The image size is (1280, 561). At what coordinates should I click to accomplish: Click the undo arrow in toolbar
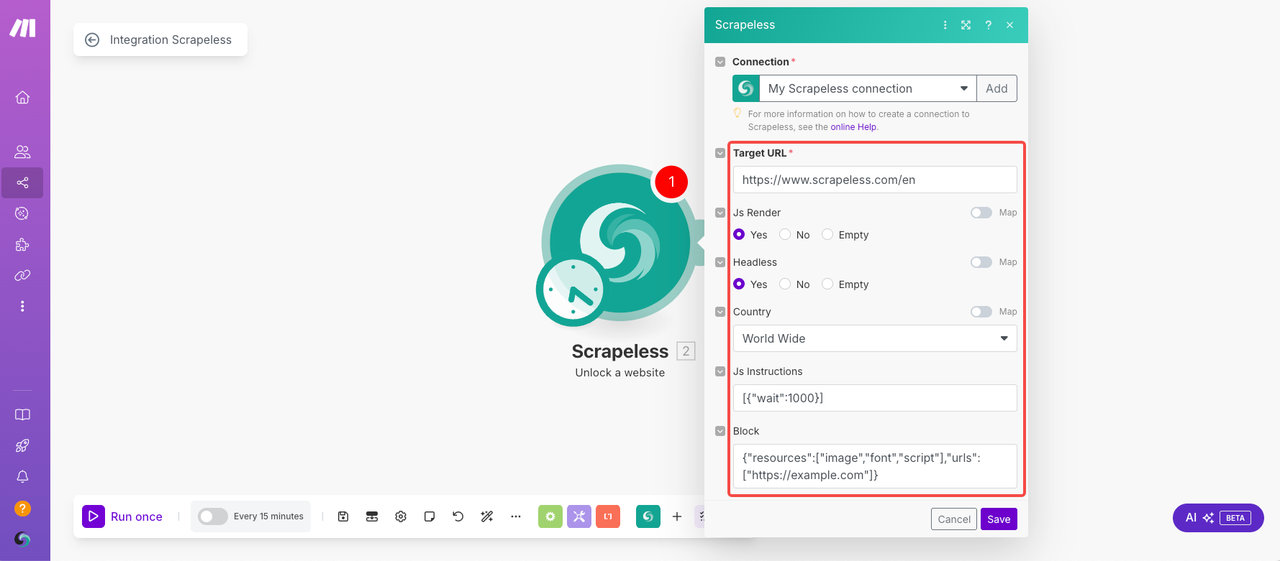point(458,516)
